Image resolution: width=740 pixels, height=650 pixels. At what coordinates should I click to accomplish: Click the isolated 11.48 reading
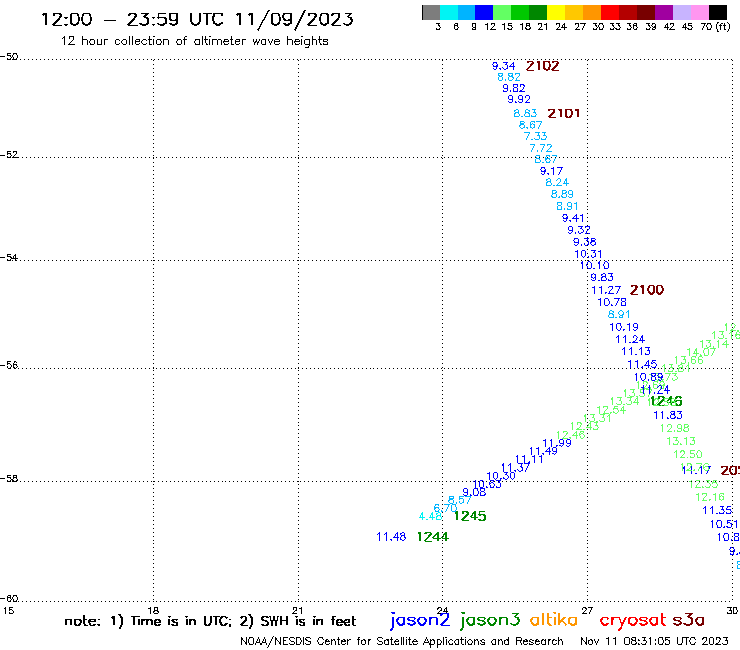pos(391,537)
